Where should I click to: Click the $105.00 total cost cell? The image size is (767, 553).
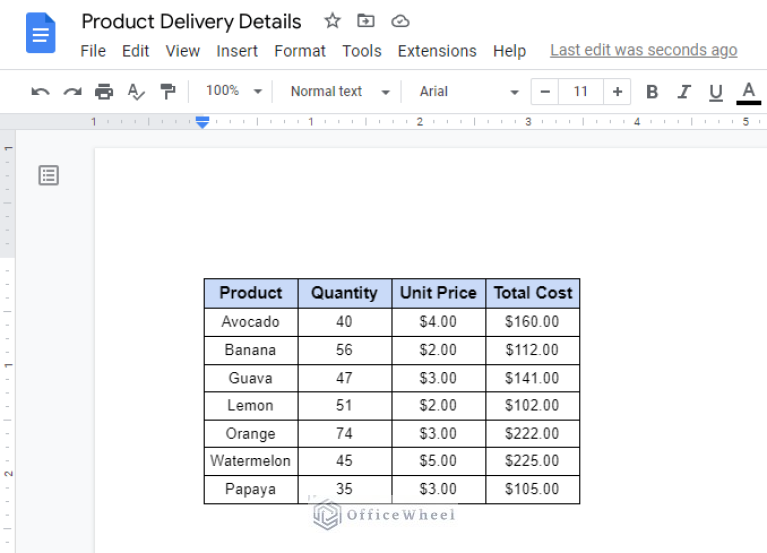click(533, 489)
